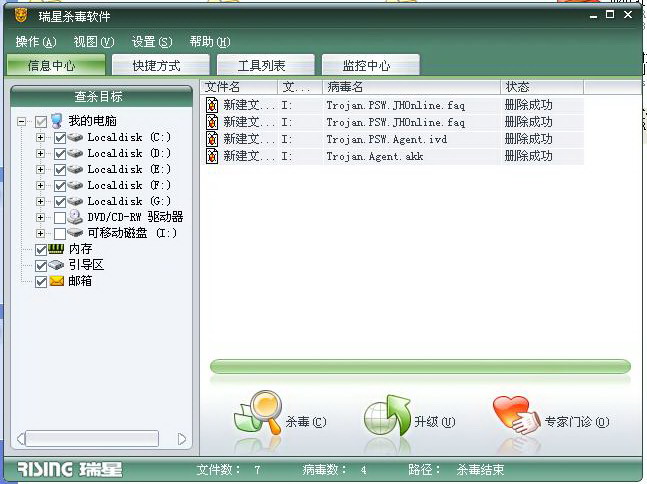
Task: Click the tree panel horizontal scrollbar thumb
Action: [92, 439]
